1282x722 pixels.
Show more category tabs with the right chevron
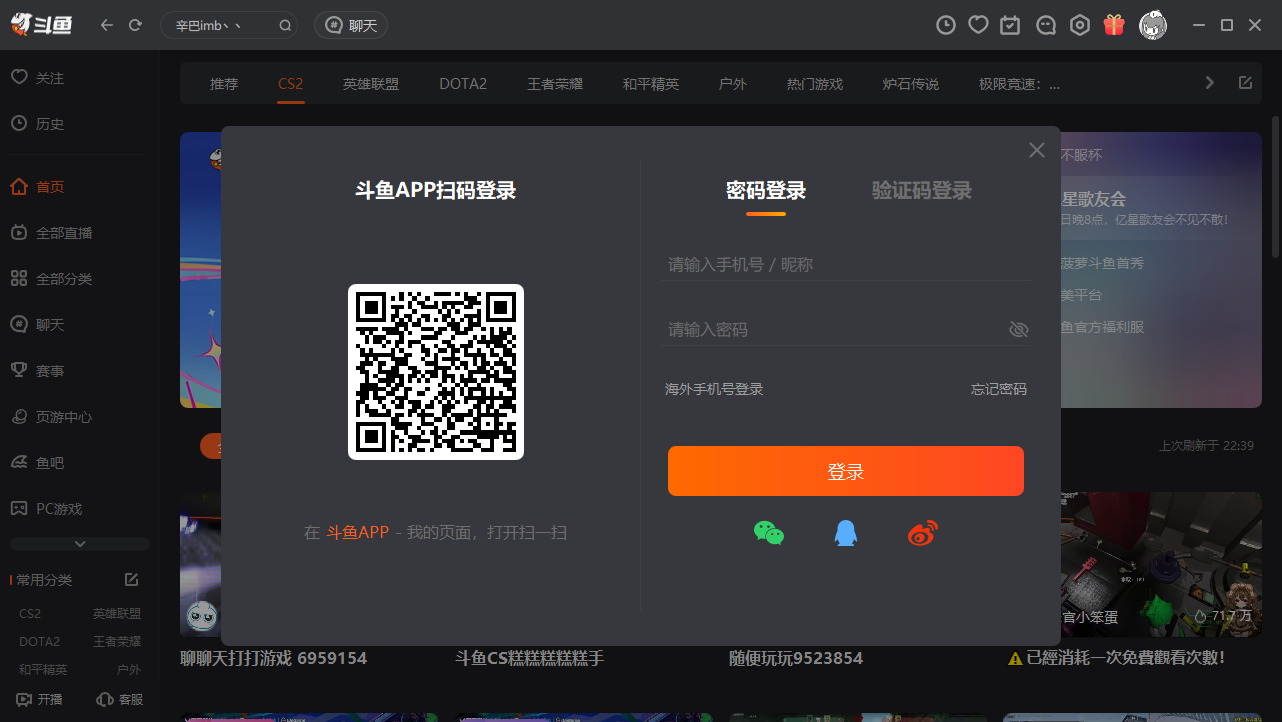click(1210, 83)
